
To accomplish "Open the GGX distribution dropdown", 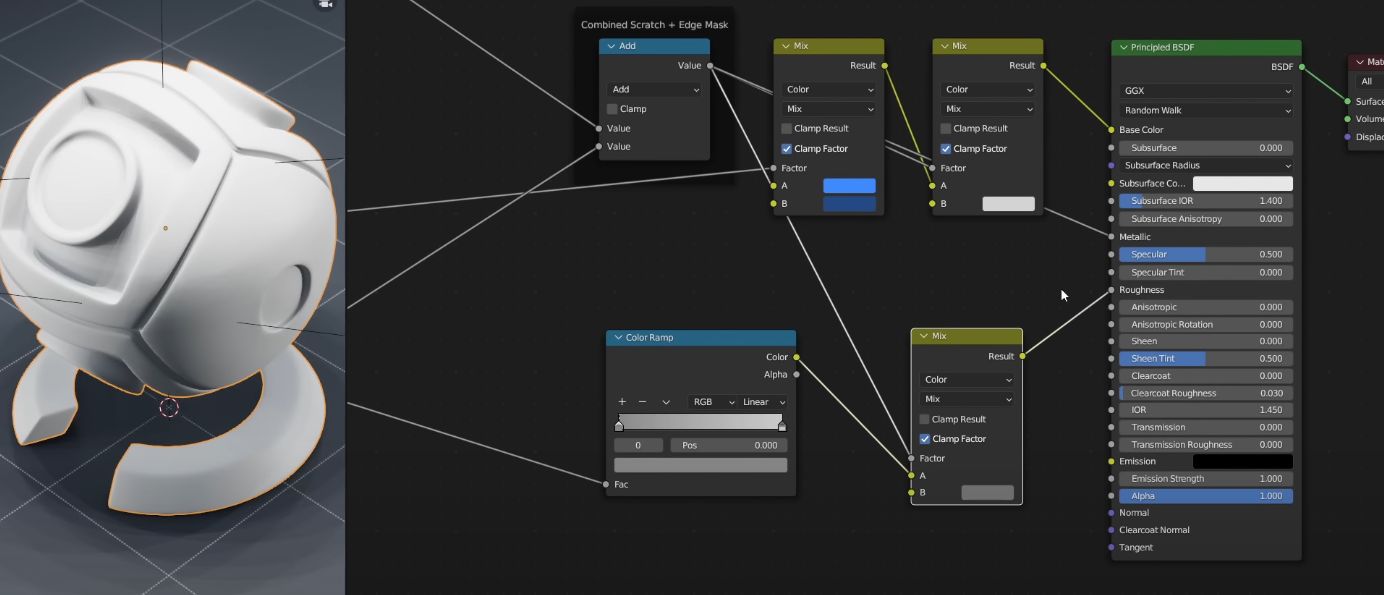I will 1206,91.
